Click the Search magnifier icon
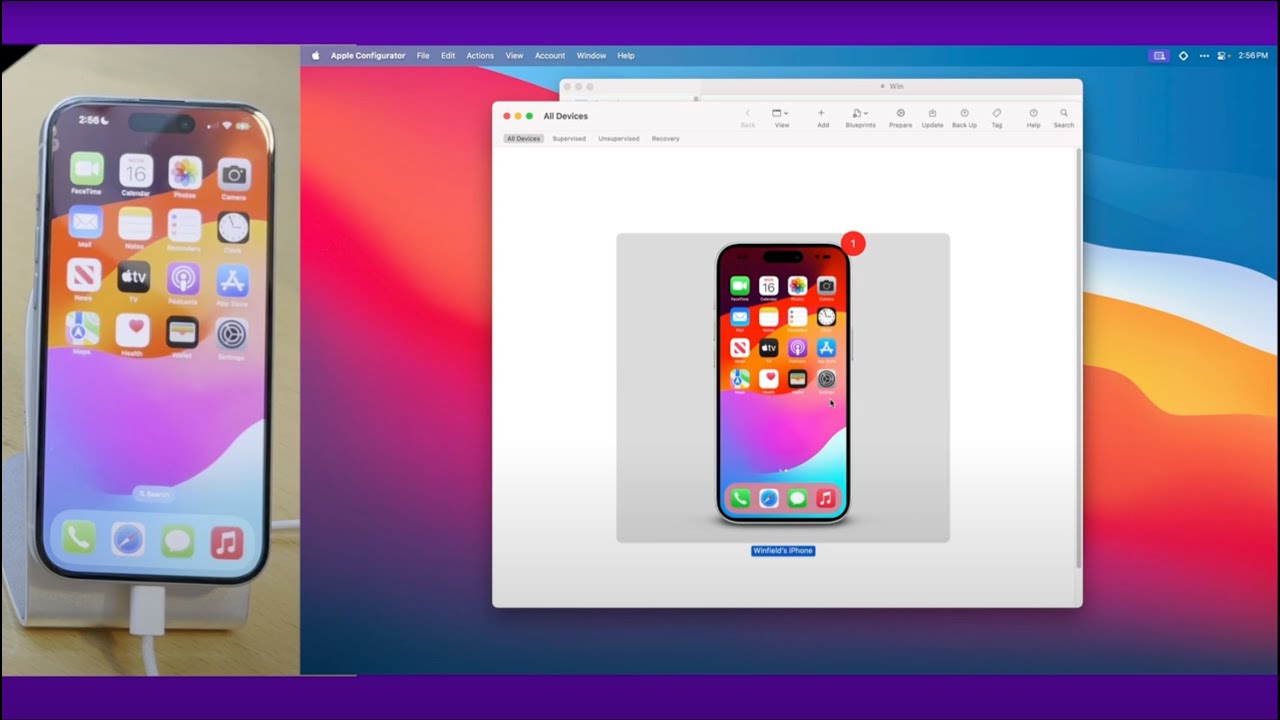Screen dimensions: 1280x720 [x=1064, y=114]
